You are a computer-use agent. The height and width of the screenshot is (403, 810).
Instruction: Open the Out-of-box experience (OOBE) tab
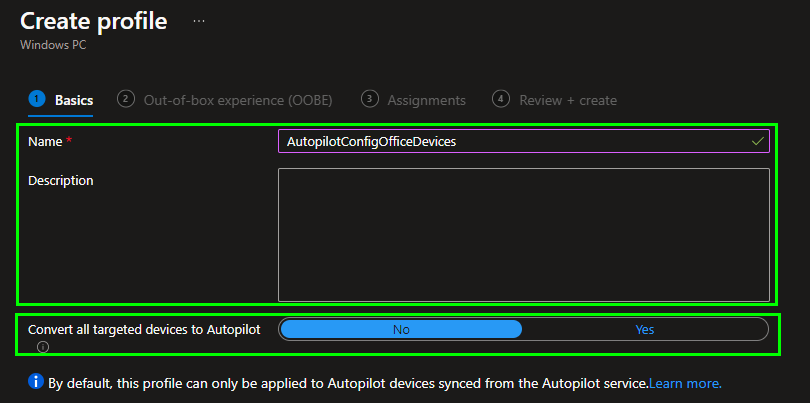pyautogui.click(x=237, y=100)
